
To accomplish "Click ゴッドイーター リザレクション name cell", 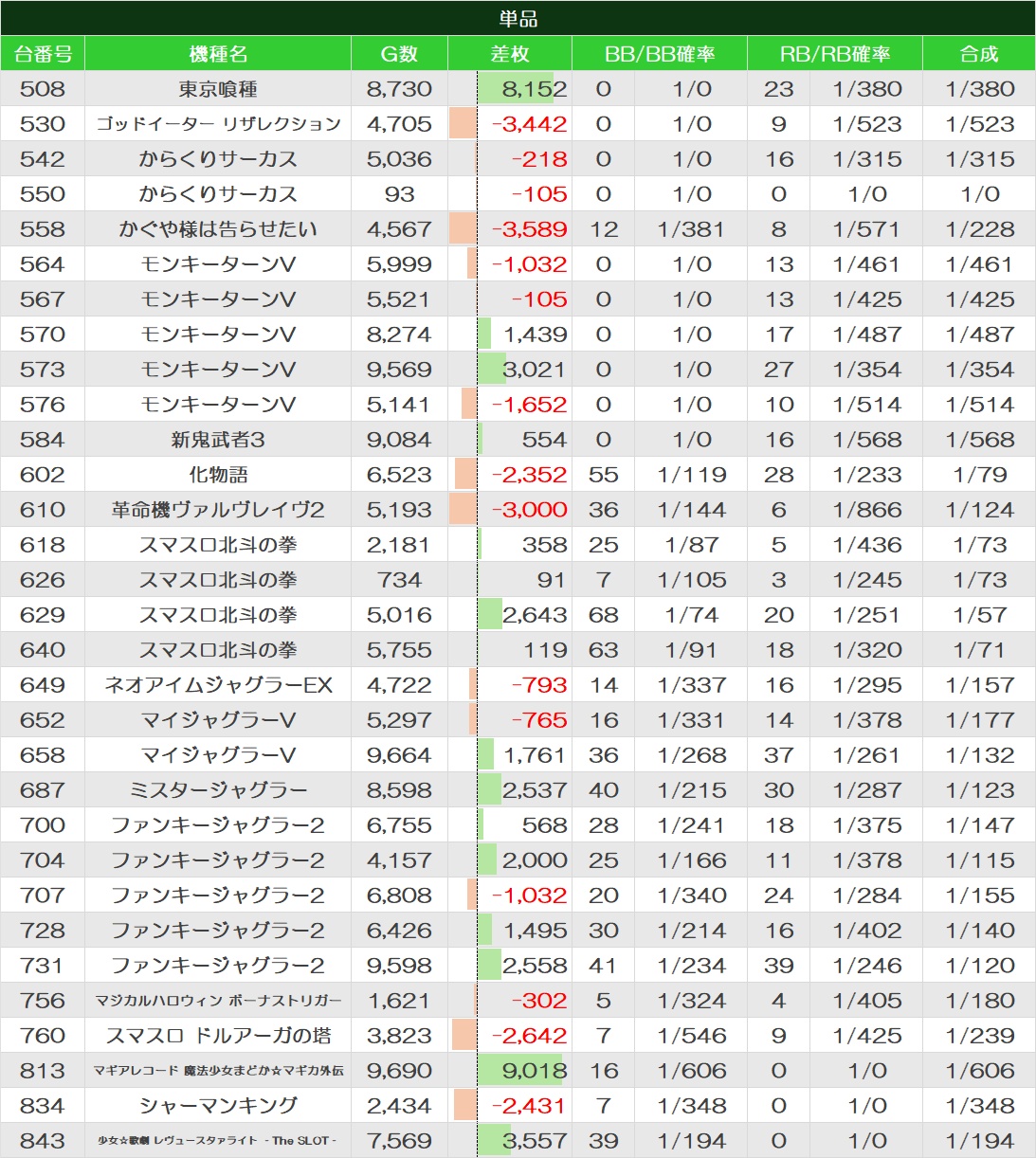I will pyautogui.click(x=218, y=124).
